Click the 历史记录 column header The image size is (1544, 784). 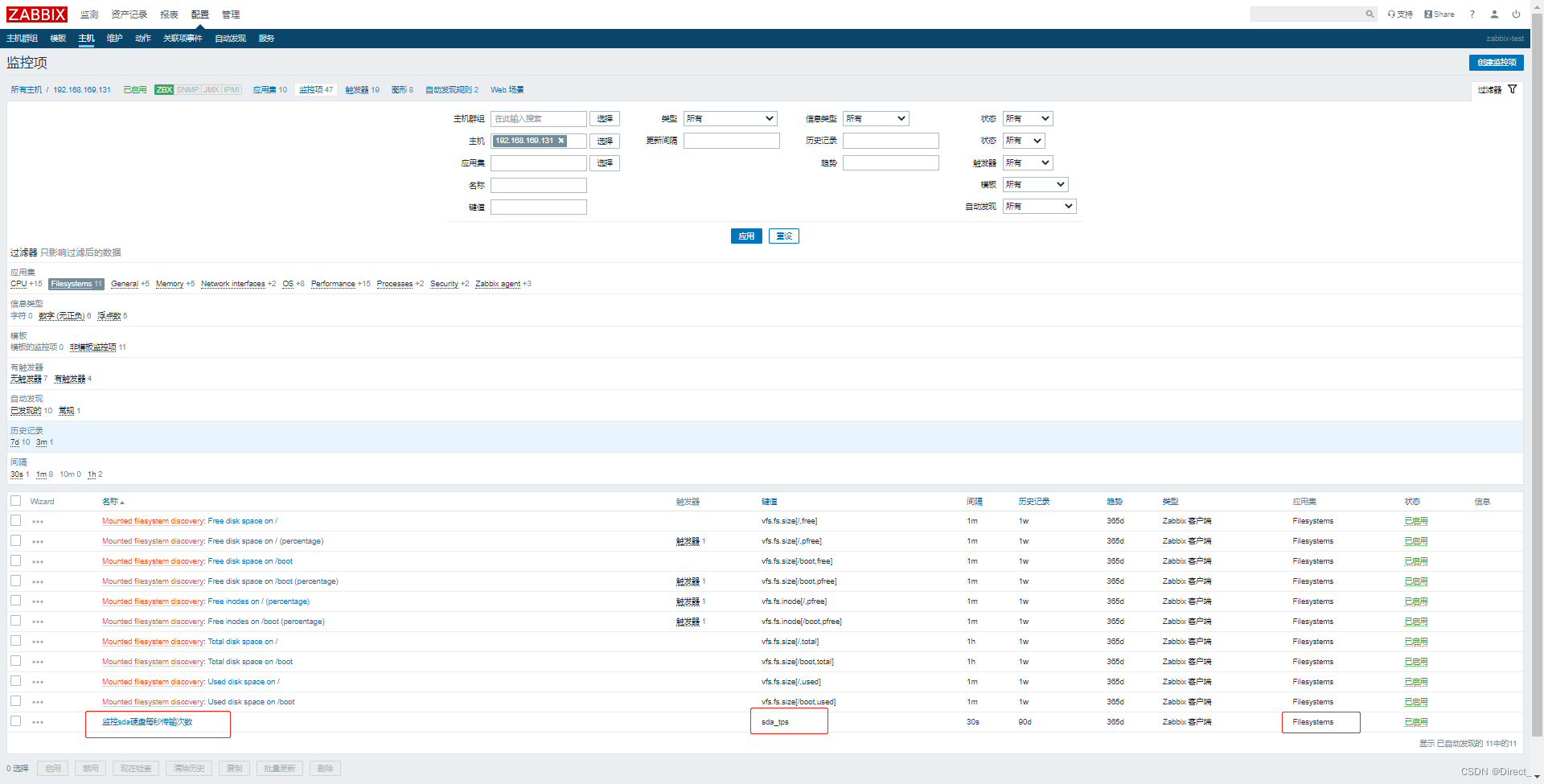(x=1034, y=502)
